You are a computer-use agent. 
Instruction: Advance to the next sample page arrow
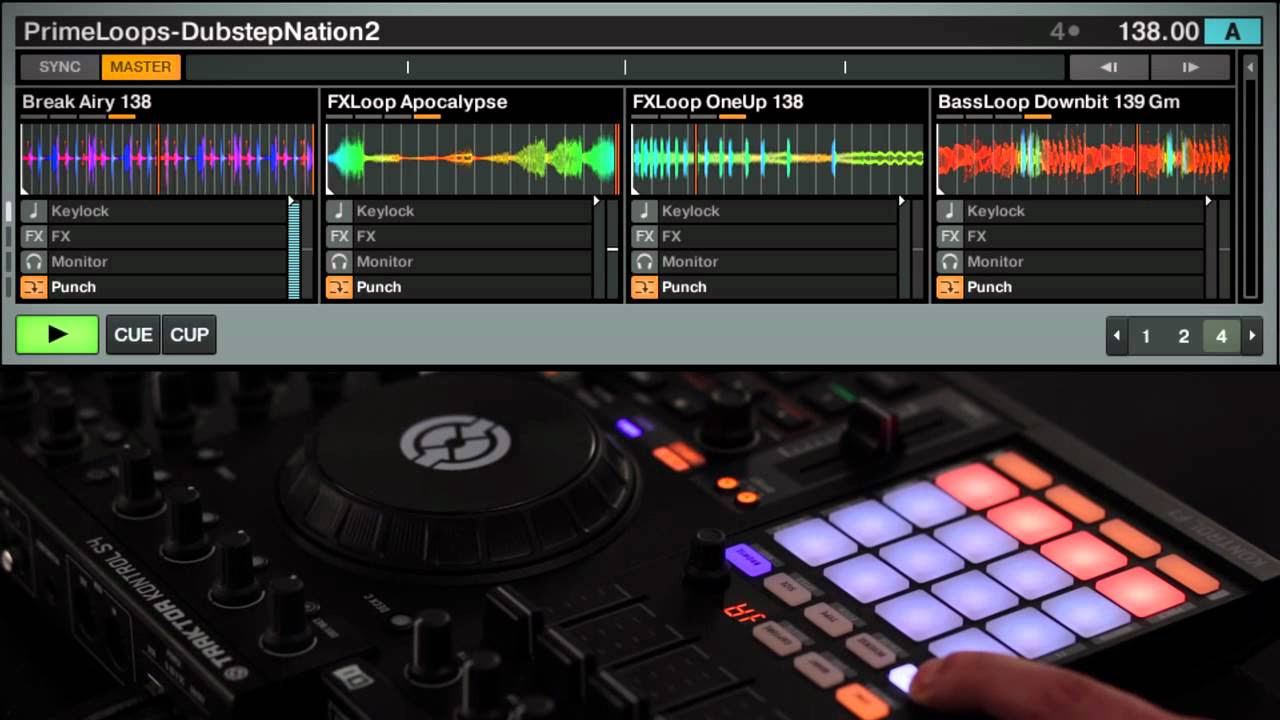coord(1252,336)
